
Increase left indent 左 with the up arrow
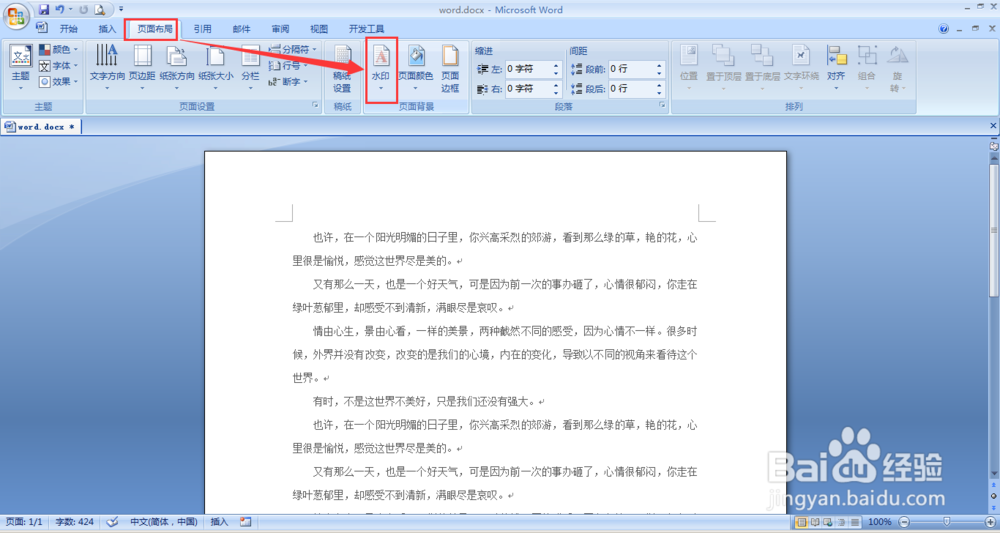click(556, 65)
